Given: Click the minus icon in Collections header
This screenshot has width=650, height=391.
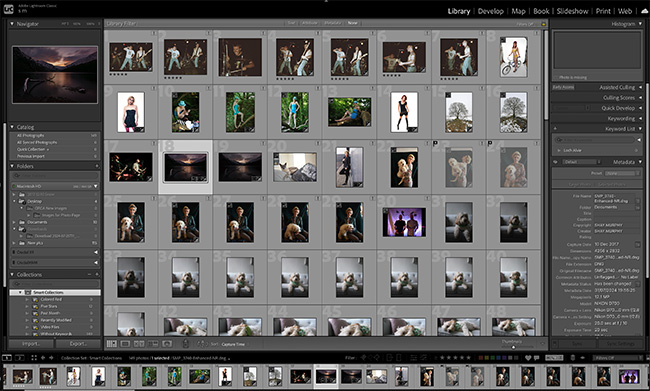Looking at the screenshot, I should click(89, 274).
